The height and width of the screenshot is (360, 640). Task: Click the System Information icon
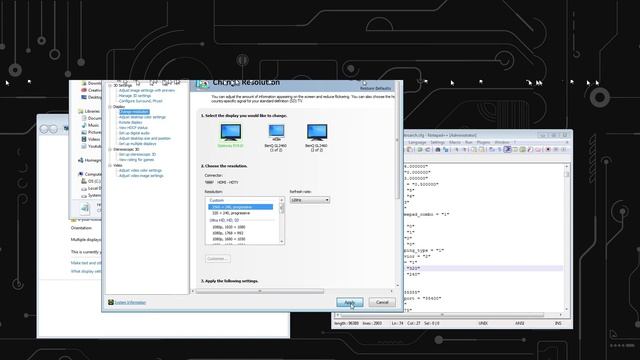click(111, 302)
